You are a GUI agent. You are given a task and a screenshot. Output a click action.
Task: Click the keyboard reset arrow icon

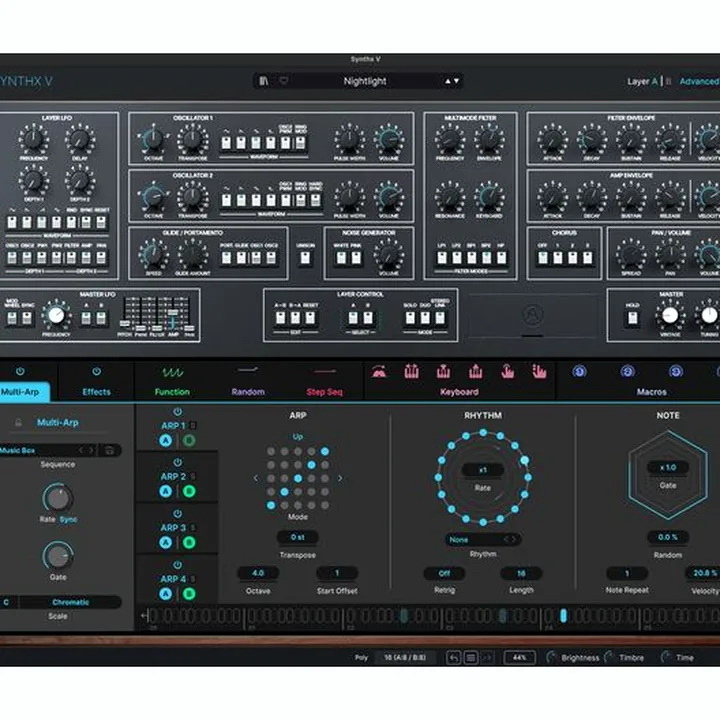click(x=145, y=616)
